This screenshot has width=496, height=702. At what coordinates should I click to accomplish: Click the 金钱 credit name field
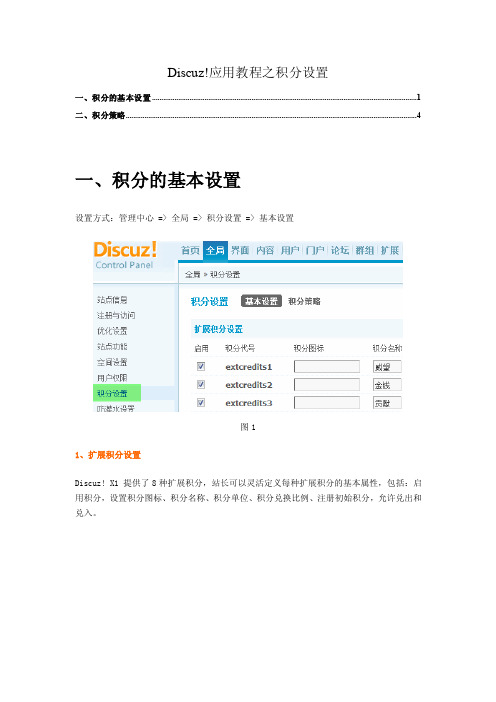point(387,385)
